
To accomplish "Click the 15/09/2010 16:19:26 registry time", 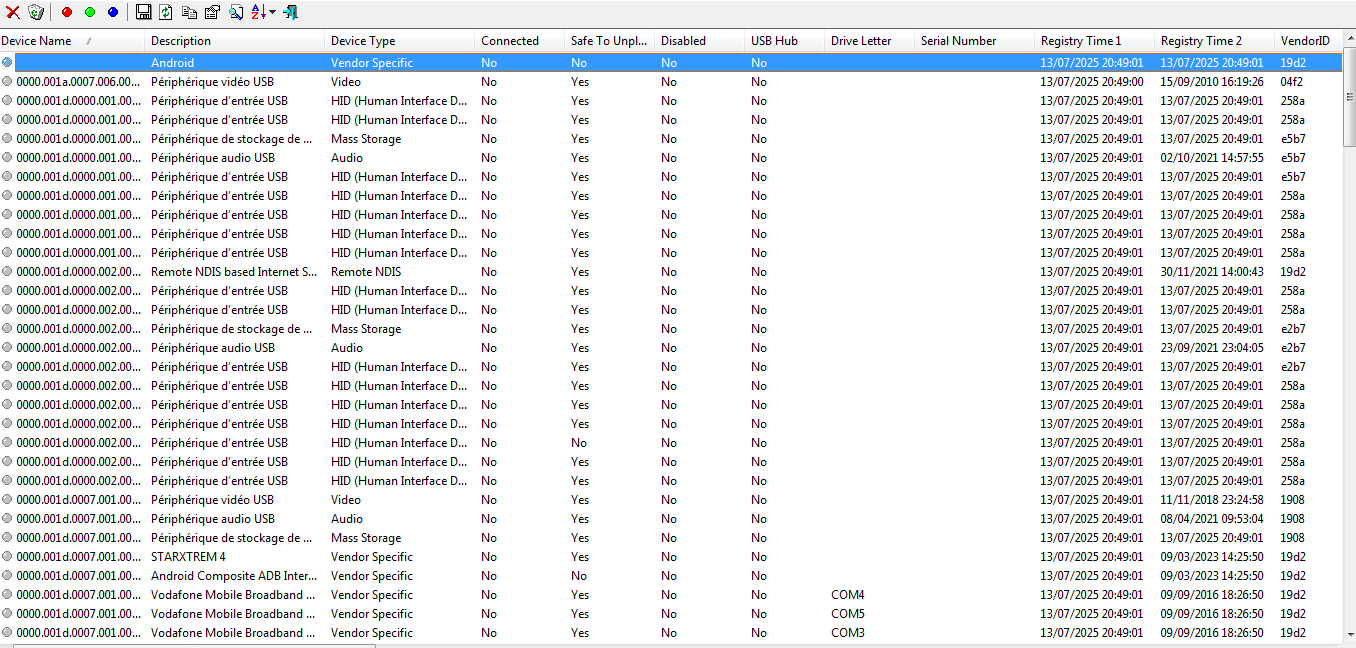I will pos(1212,82).
